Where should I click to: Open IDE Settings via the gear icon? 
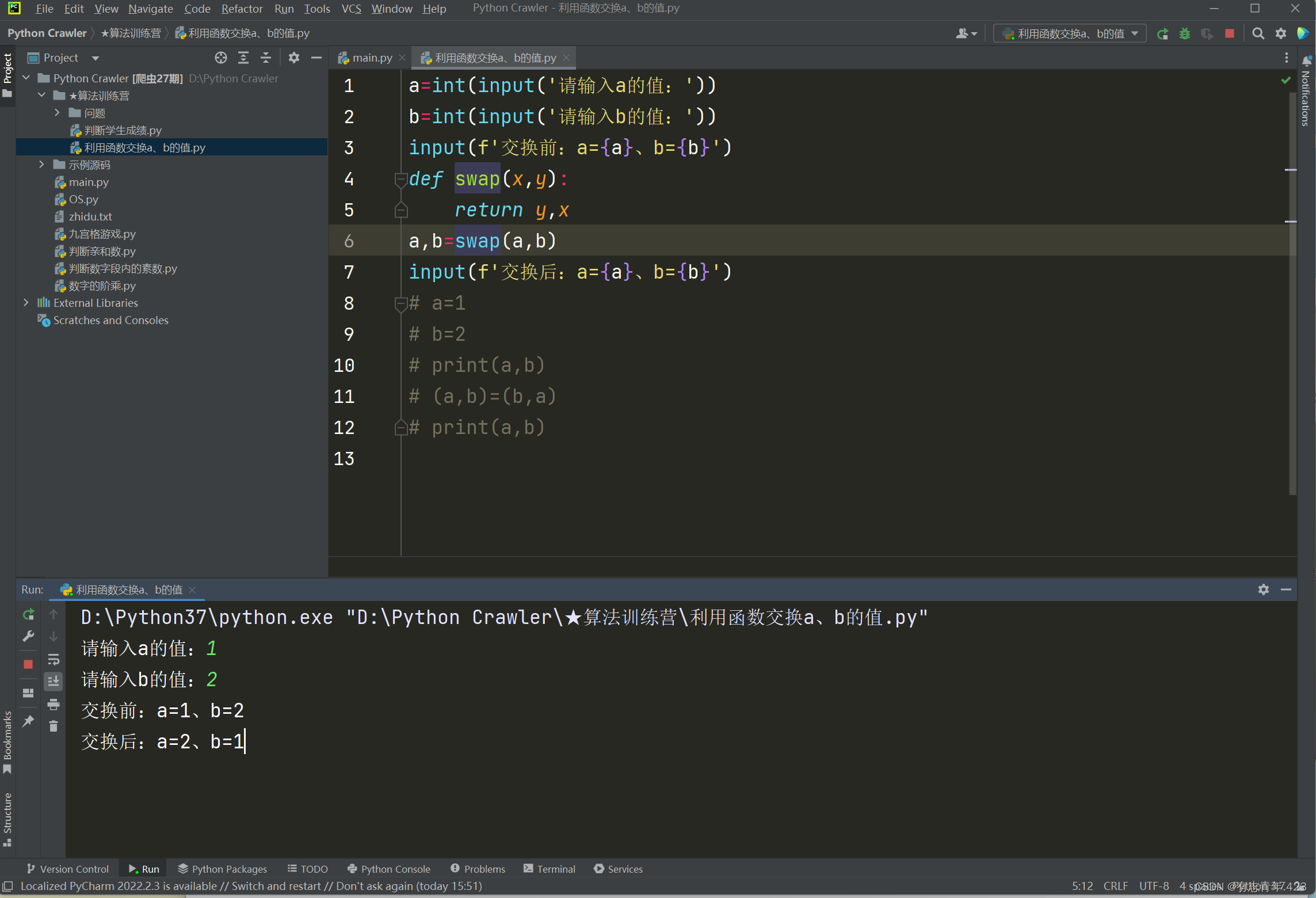[1281, 33]
